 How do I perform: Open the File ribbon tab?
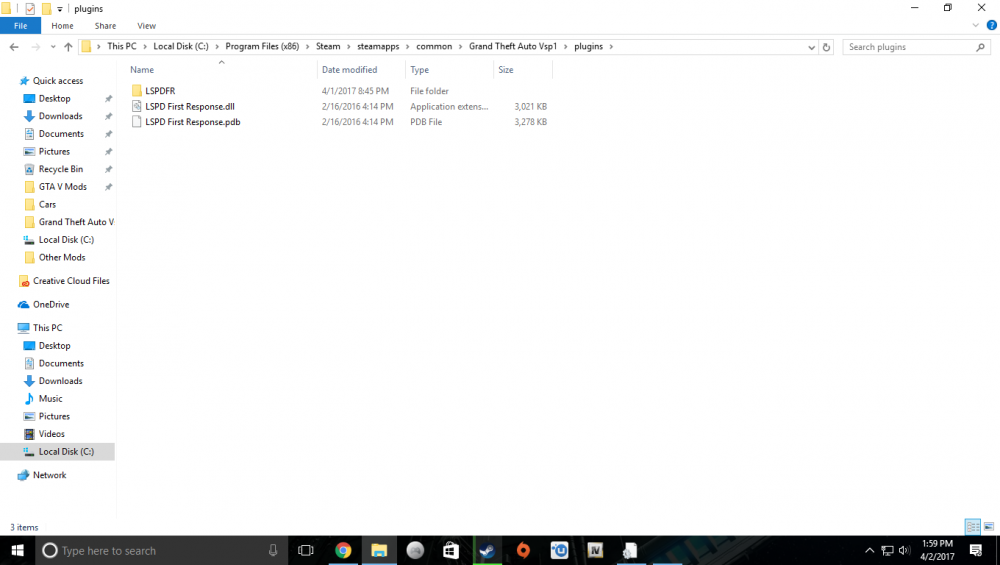20,26
